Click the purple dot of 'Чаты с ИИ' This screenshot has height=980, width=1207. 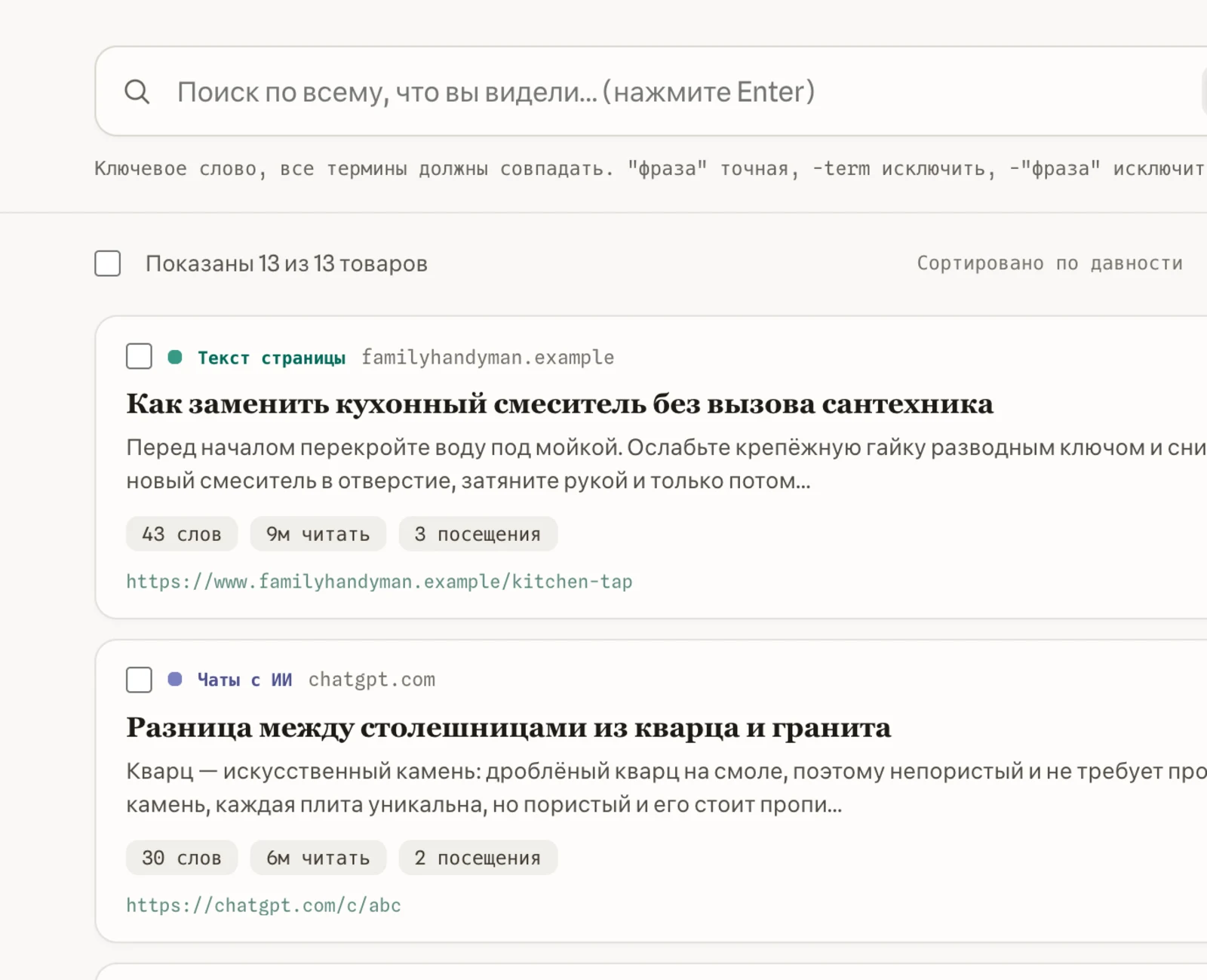tap(175, 679)
